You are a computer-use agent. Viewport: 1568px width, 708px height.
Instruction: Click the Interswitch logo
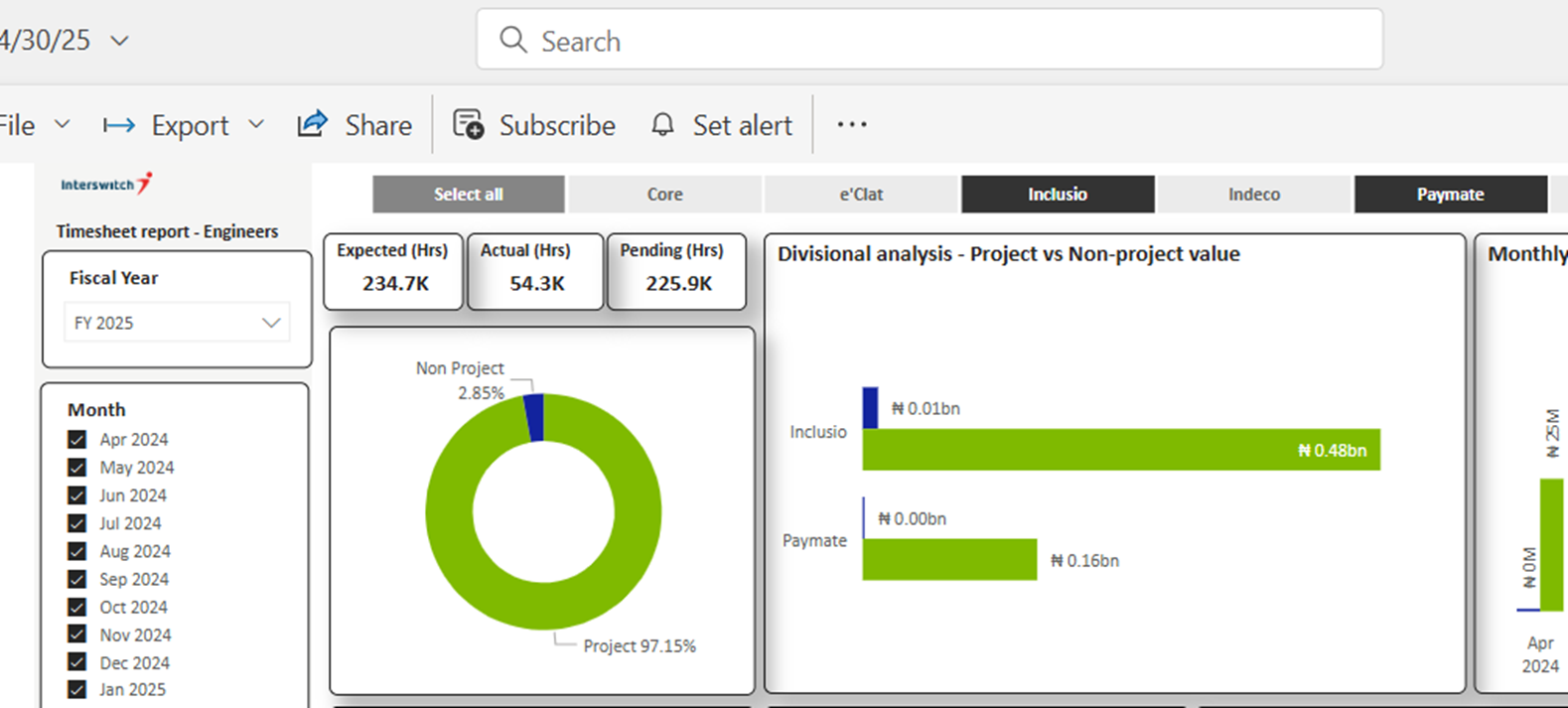coord(106,184)
